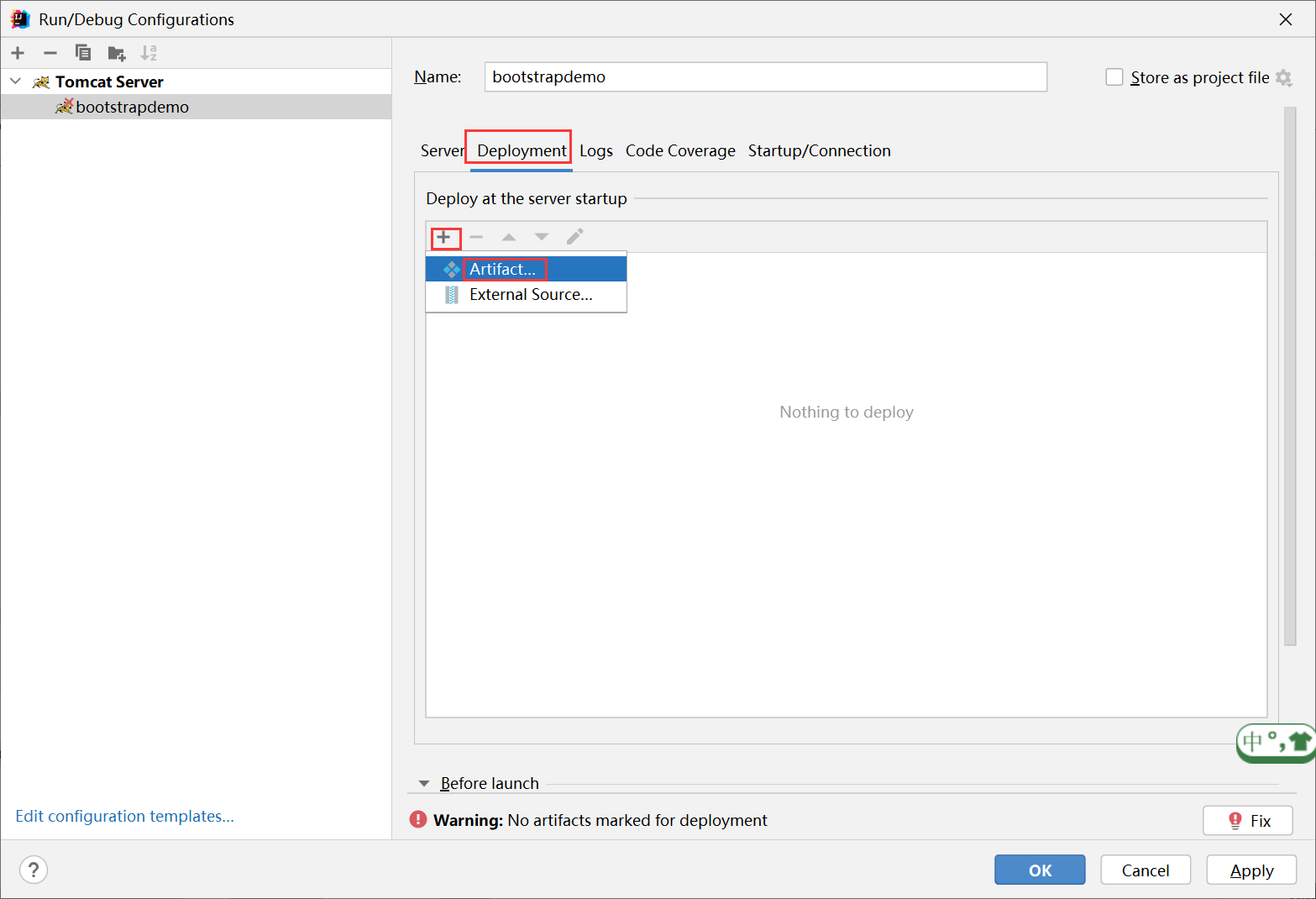Image resolution: width=1316 pixels, height=899 pixels.
Task: Add new configuration with plus icon
Action: pyautogui.click(x=18, y=53)
